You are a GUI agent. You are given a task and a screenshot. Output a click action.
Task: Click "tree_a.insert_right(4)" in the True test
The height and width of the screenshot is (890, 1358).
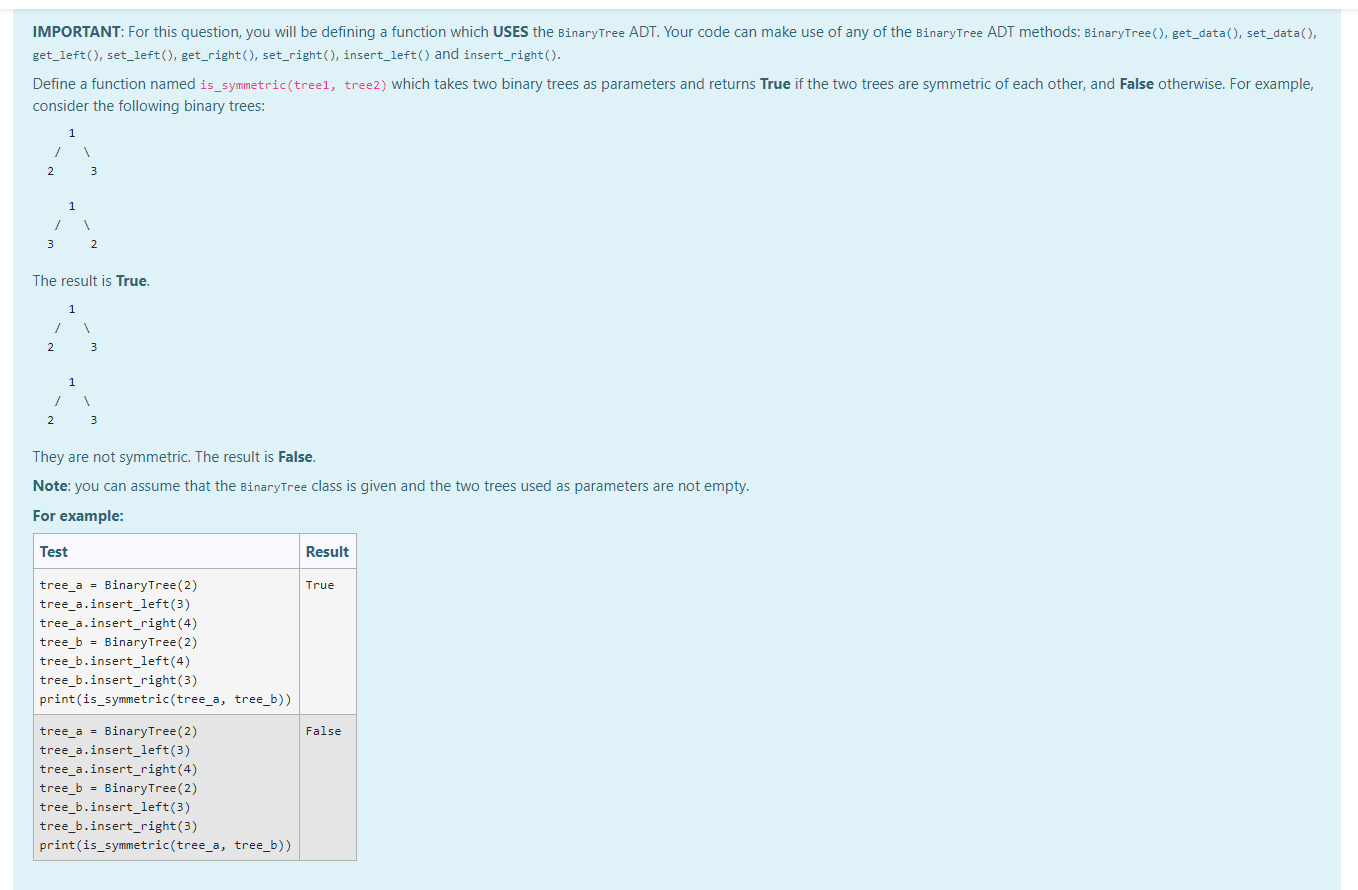[119, 623]
